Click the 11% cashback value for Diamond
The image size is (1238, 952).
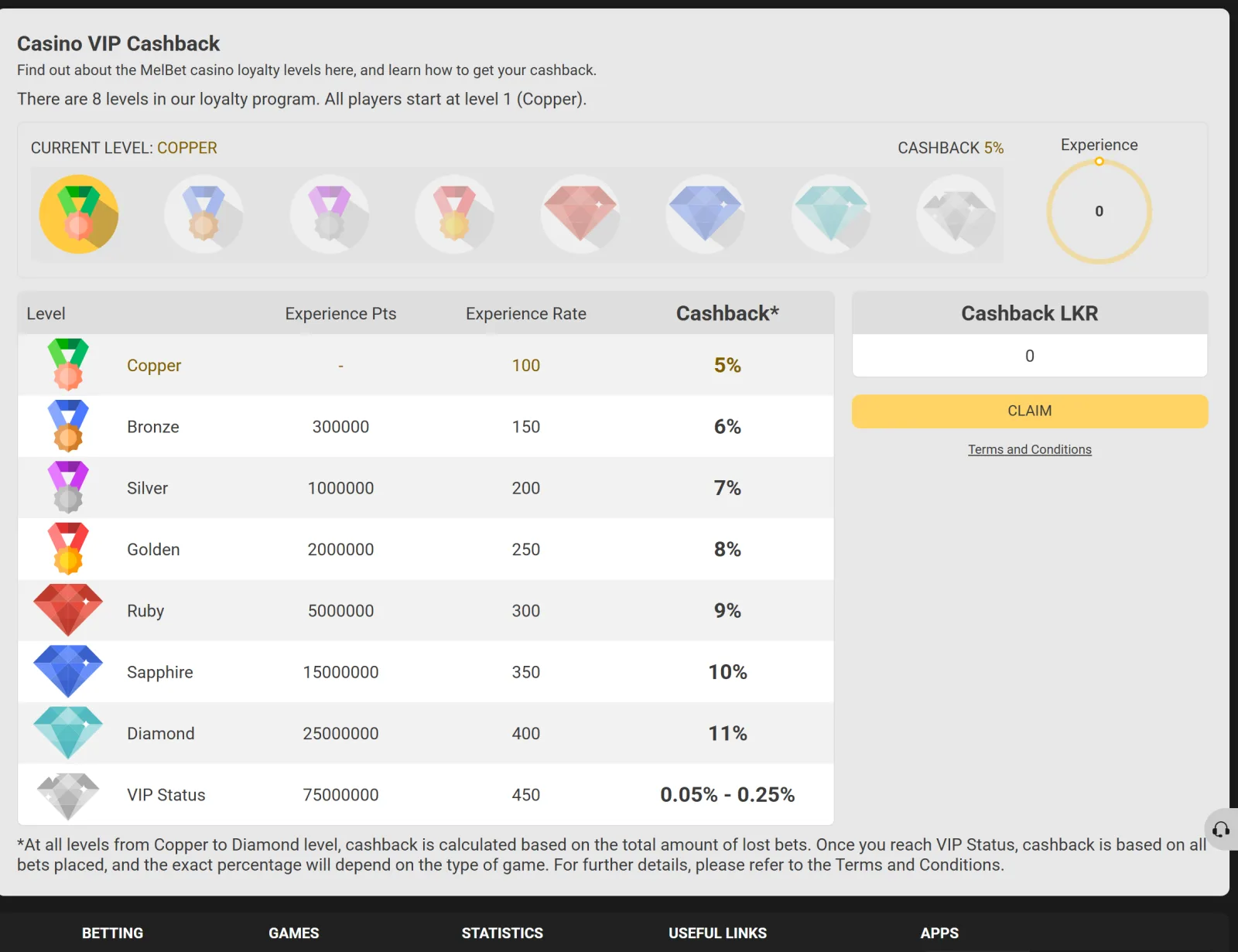728,733
